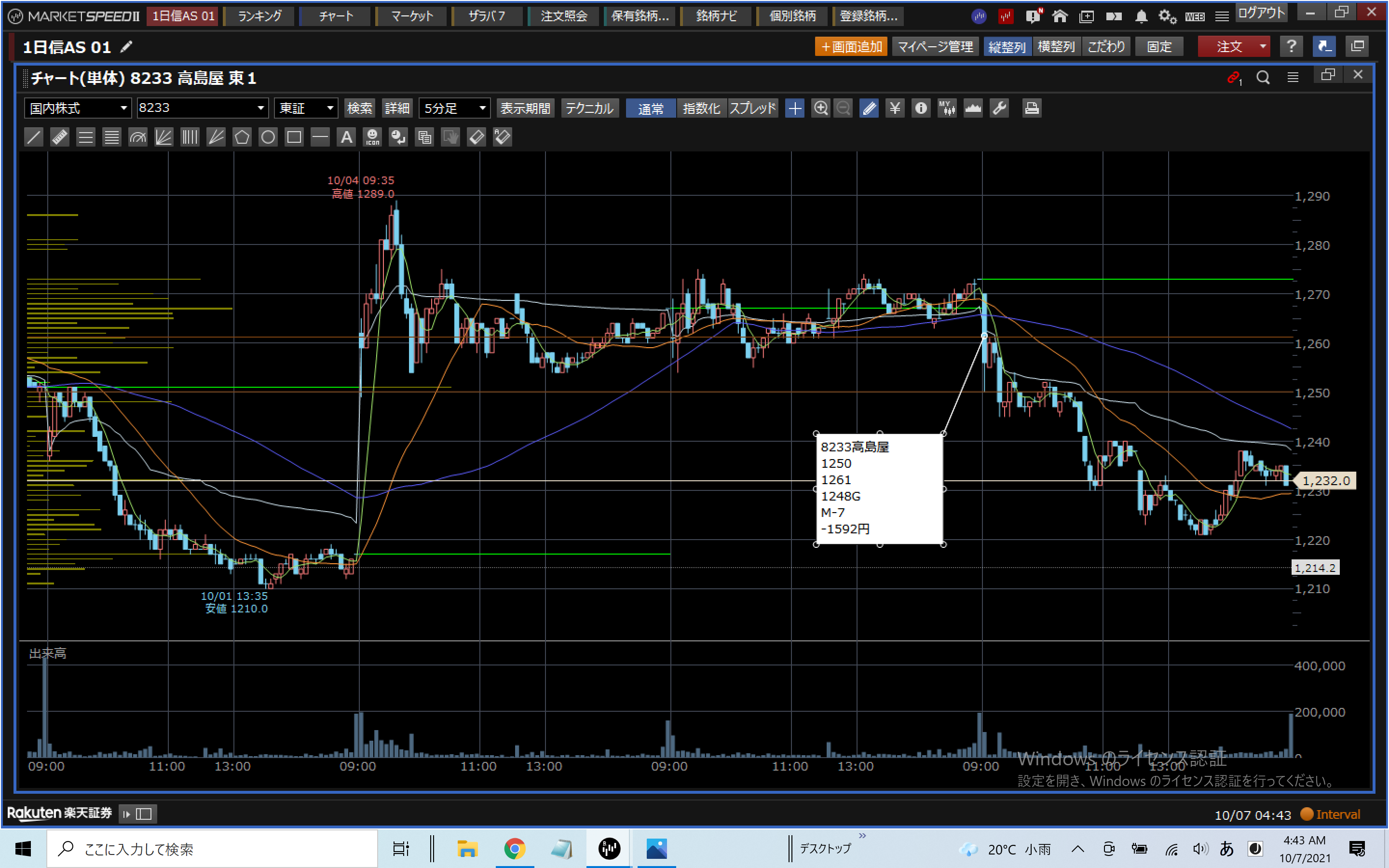Screen dimensions: 1389x868
Task: Open chart settings wrench icon
Action: pos(999,108)
